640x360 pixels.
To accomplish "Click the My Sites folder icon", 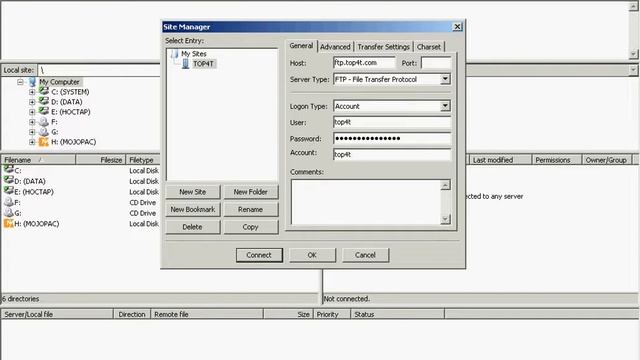I will click(x=175, y=54).
